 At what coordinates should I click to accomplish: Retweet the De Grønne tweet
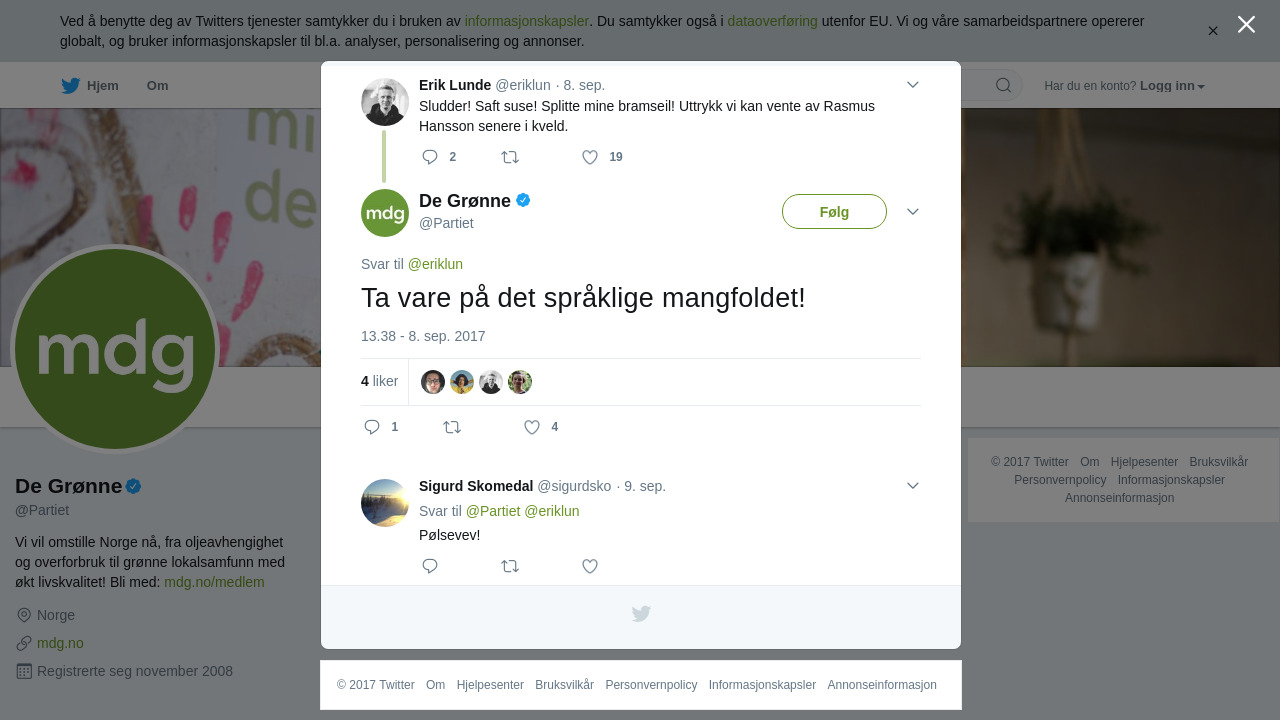[x=452, y=427]
